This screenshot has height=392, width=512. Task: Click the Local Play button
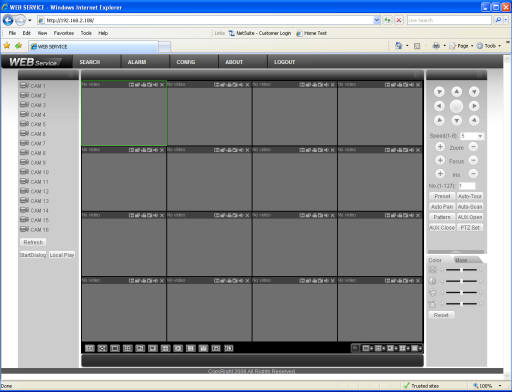tap(62, 255)
